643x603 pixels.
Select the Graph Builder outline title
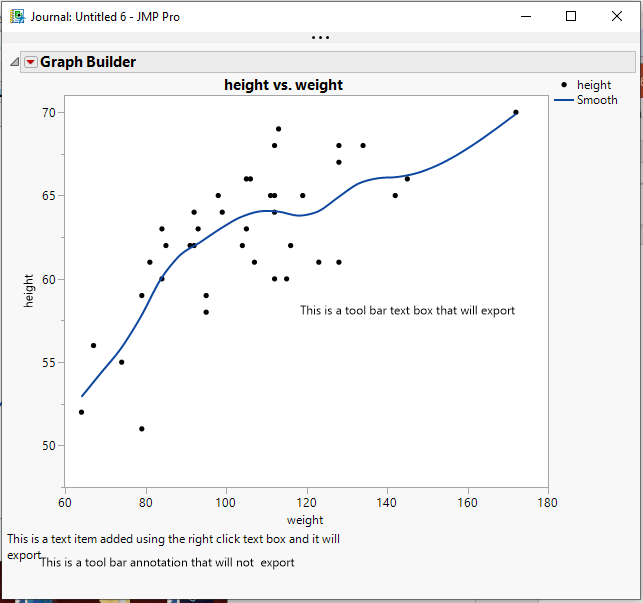click(88, 62)
